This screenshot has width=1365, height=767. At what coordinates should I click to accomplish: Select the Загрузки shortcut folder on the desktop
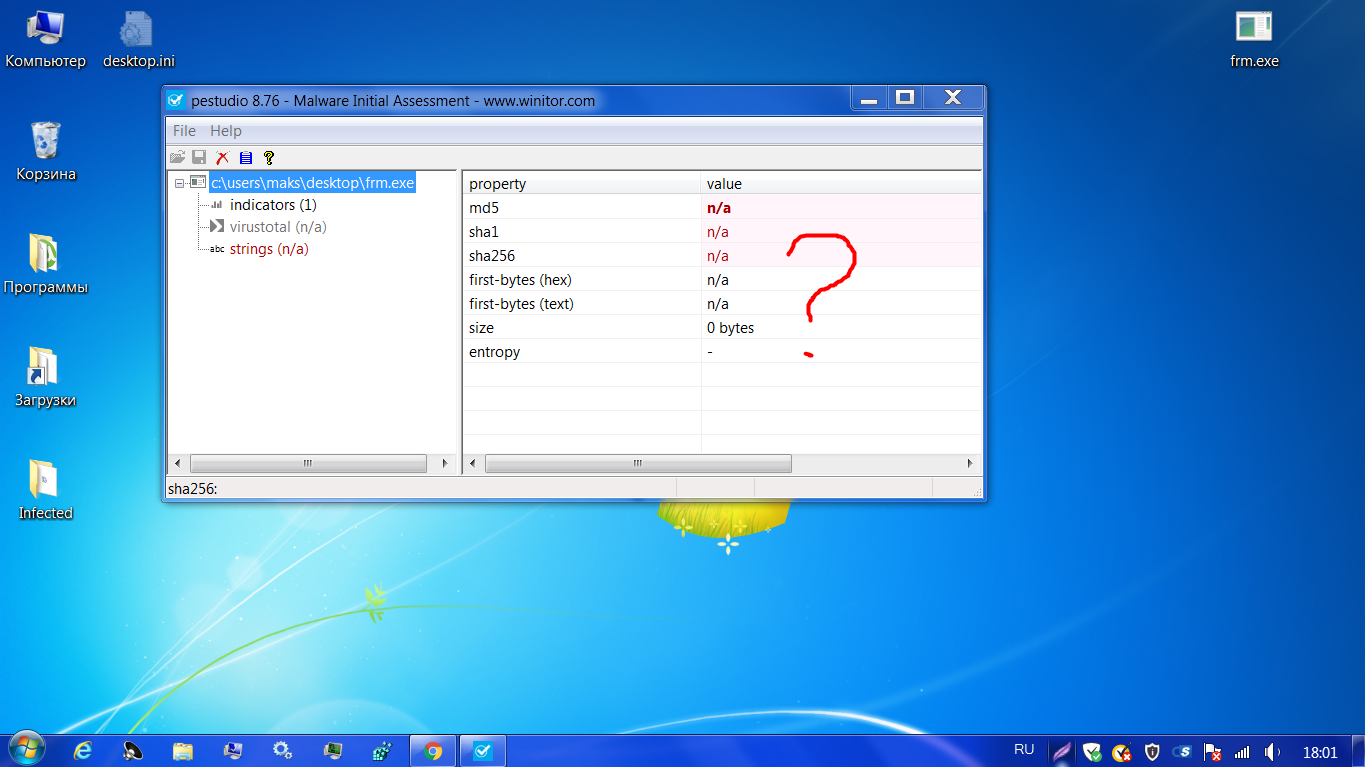(x=46, y=378)
